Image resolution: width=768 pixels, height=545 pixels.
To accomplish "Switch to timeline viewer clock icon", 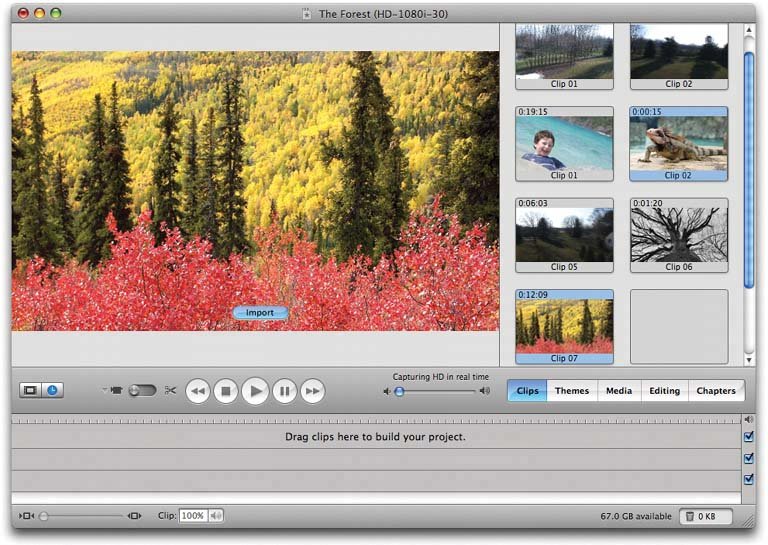I will pos(52,390).
